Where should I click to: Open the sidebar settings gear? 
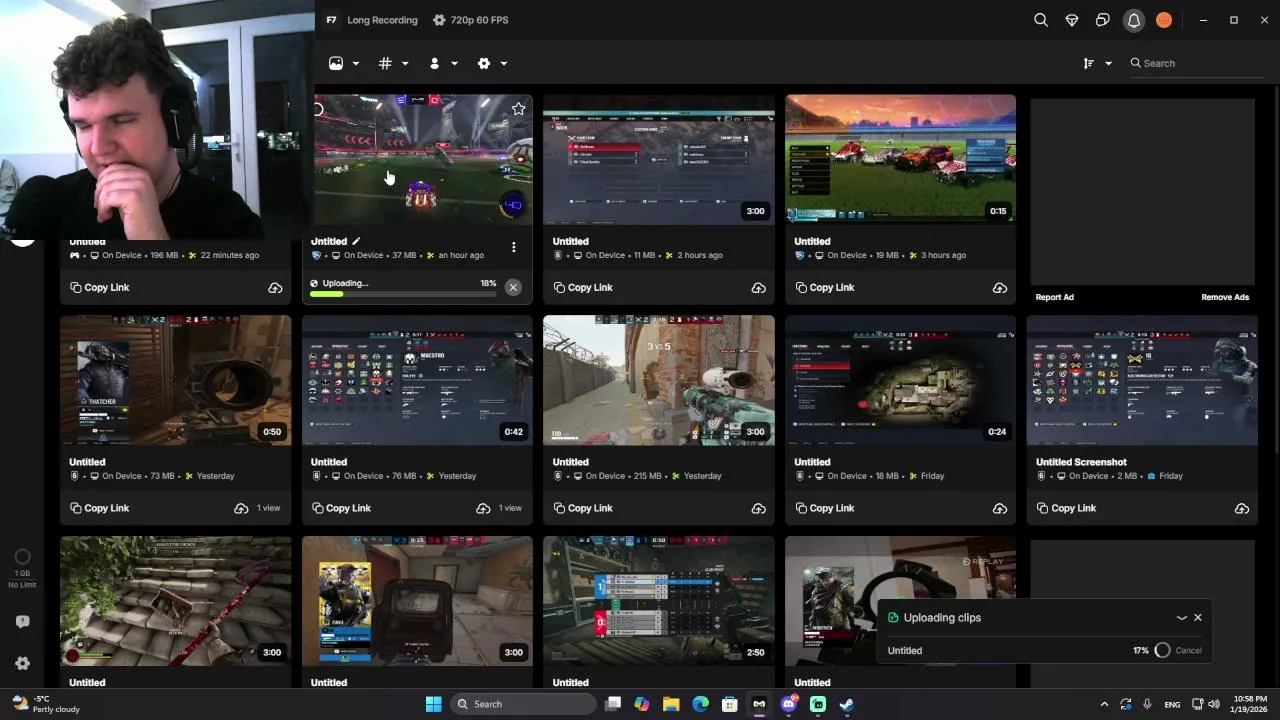click(22, 663)
